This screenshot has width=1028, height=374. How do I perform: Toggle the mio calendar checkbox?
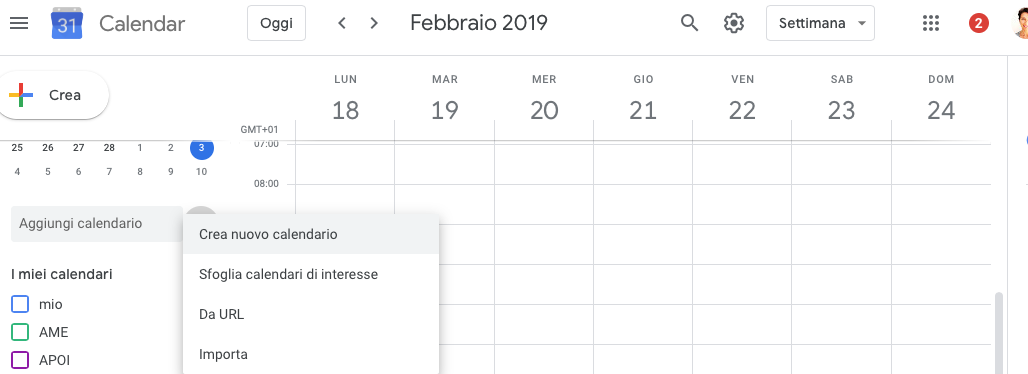coord(20,304)
